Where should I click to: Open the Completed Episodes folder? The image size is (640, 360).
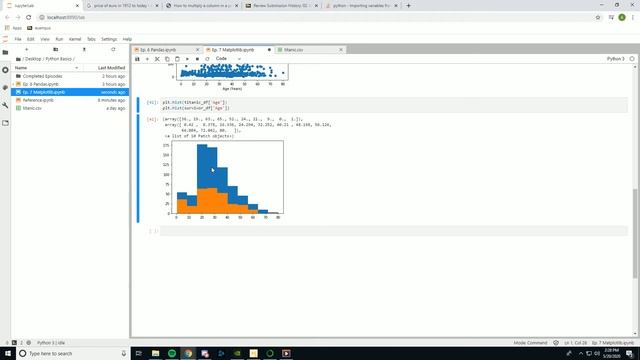(x=70, y=76)
